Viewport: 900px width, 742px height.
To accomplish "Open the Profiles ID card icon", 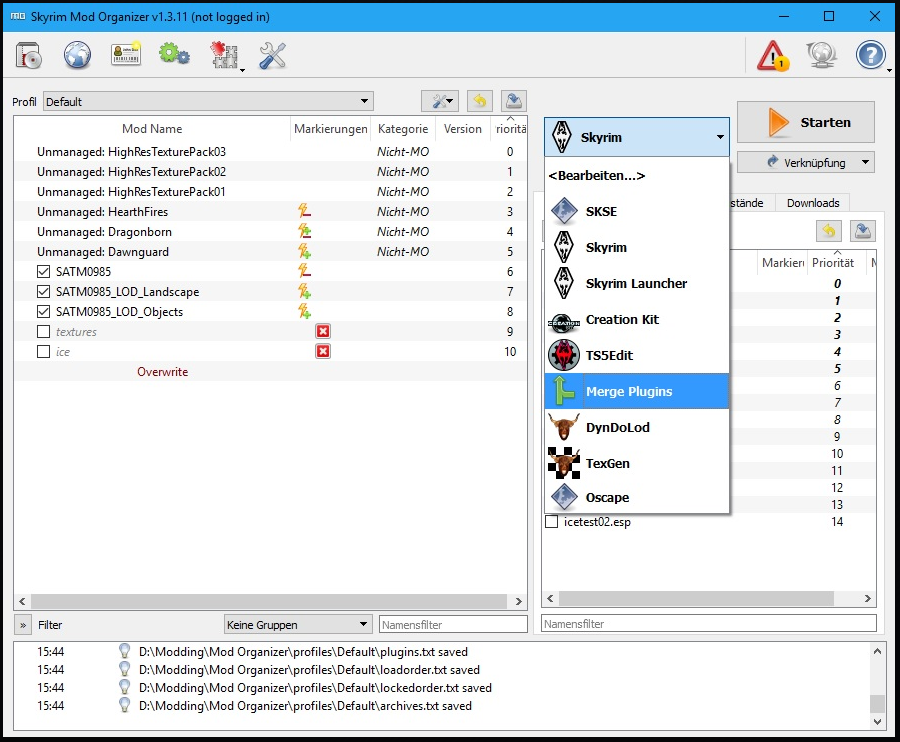I will [x=126, y=55].
